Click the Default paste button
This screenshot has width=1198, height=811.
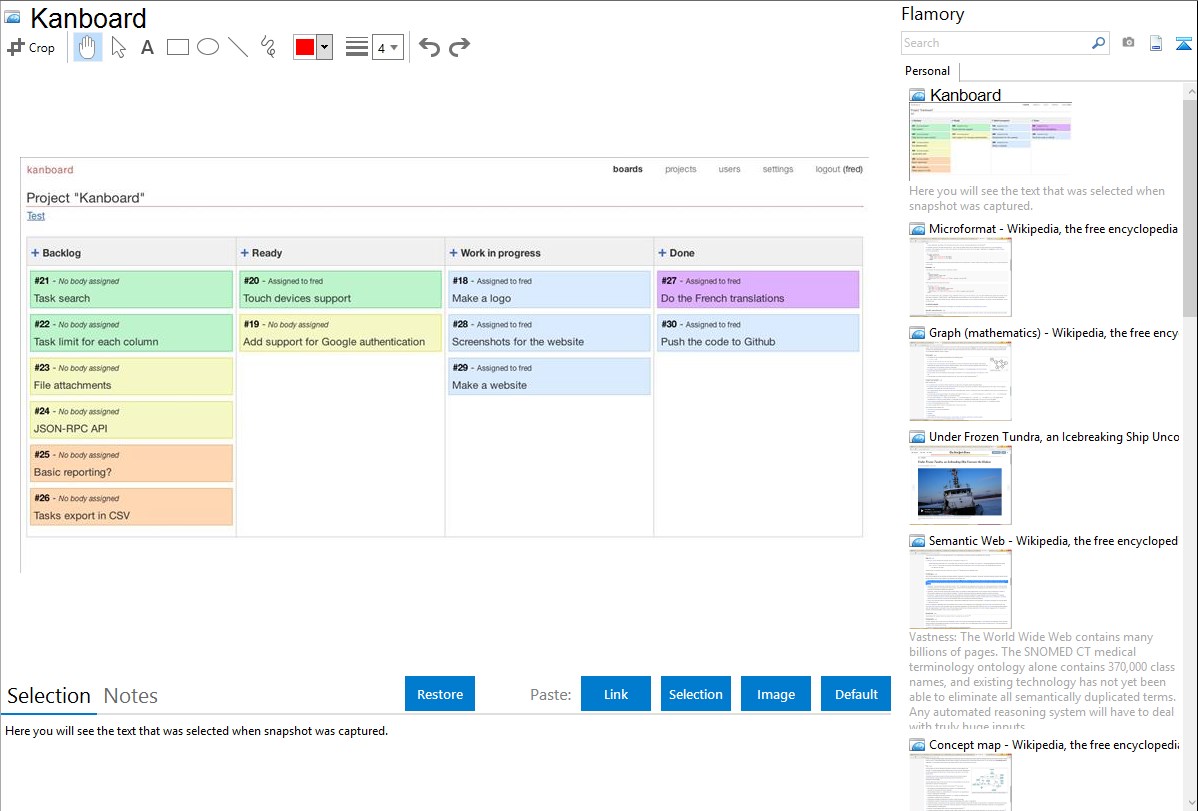856,694
